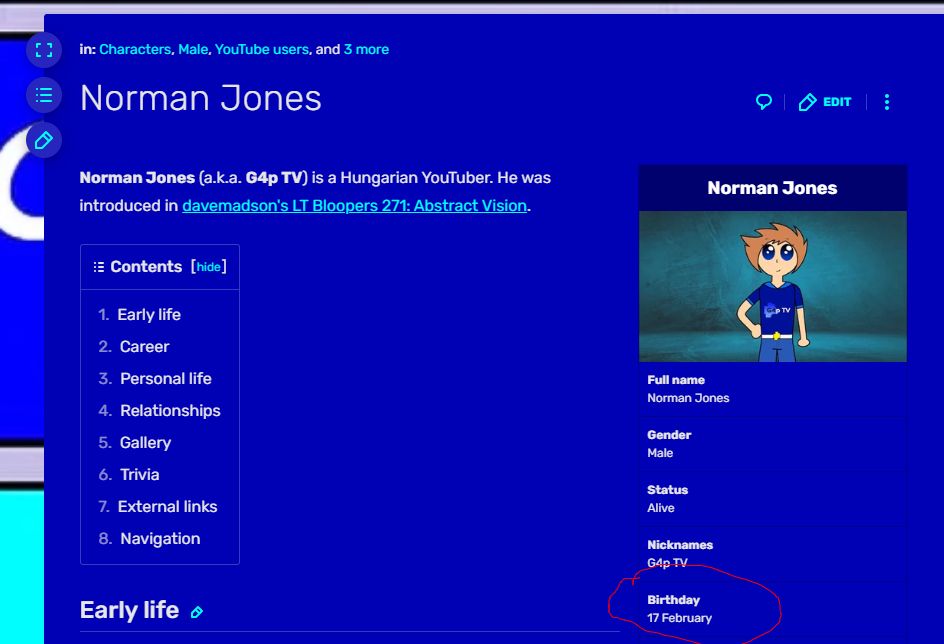944x644 pixels.
Task: Click infobox header 'Norman Jones'
Action: coord(772,188)
